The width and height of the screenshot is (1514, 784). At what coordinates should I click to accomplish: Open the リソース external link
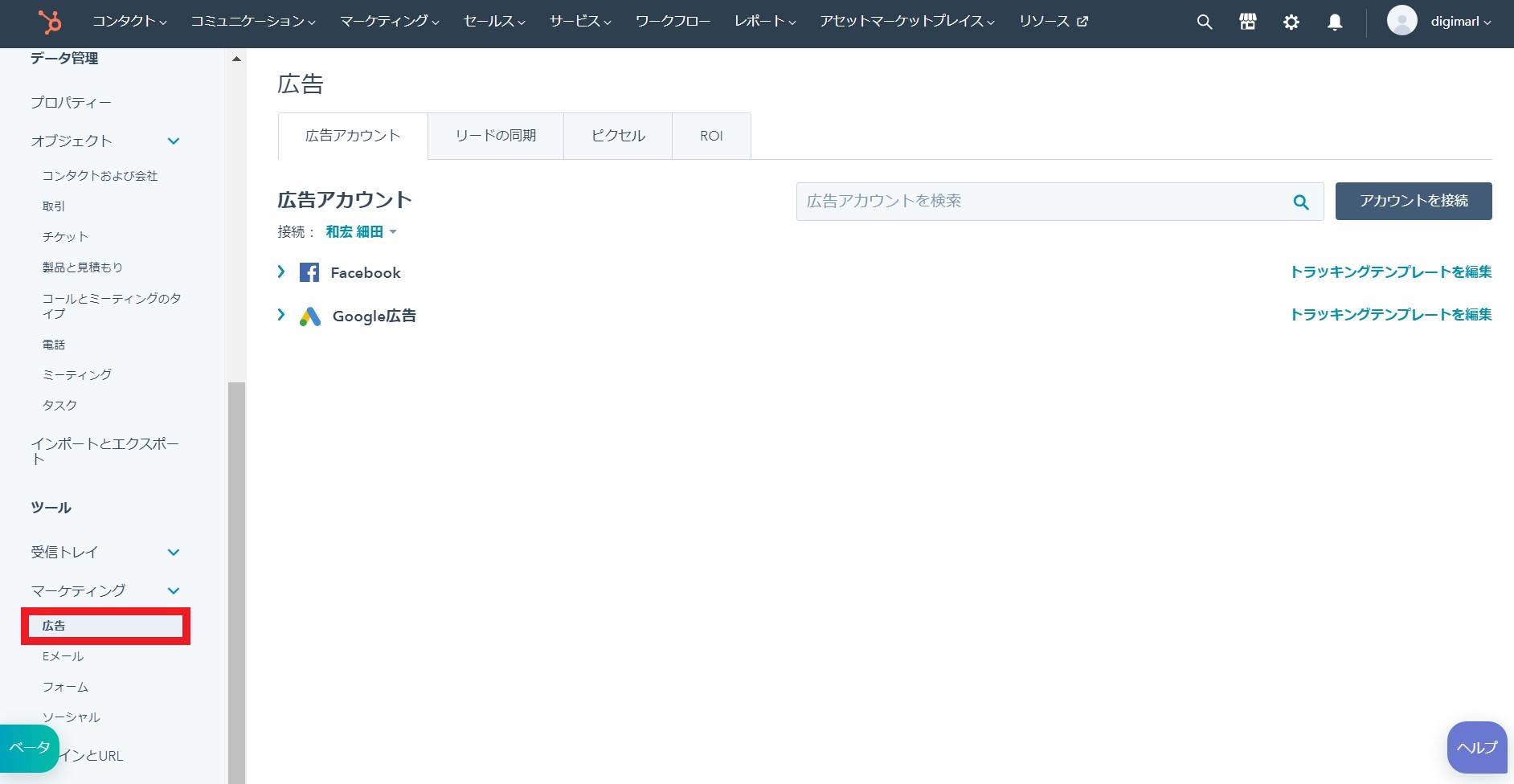1054,22
